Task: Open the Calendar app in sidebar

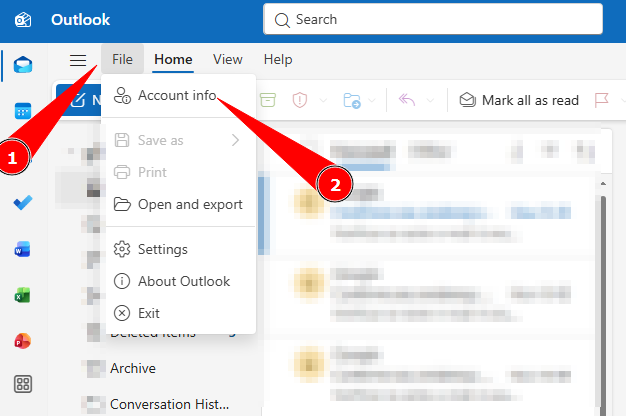Action: [23, 111]
